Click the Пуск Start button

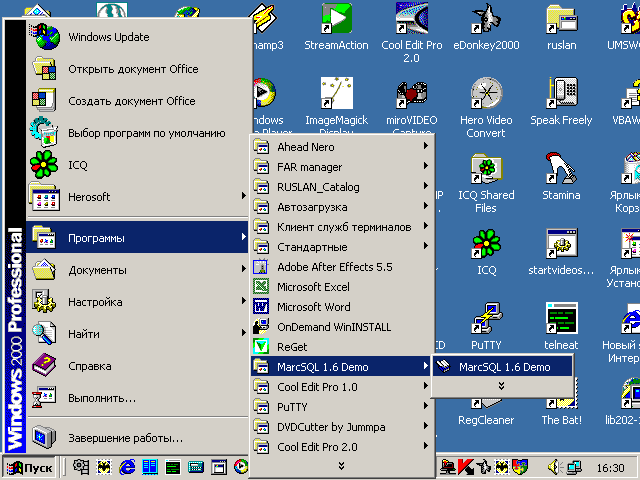coord(29,468)
